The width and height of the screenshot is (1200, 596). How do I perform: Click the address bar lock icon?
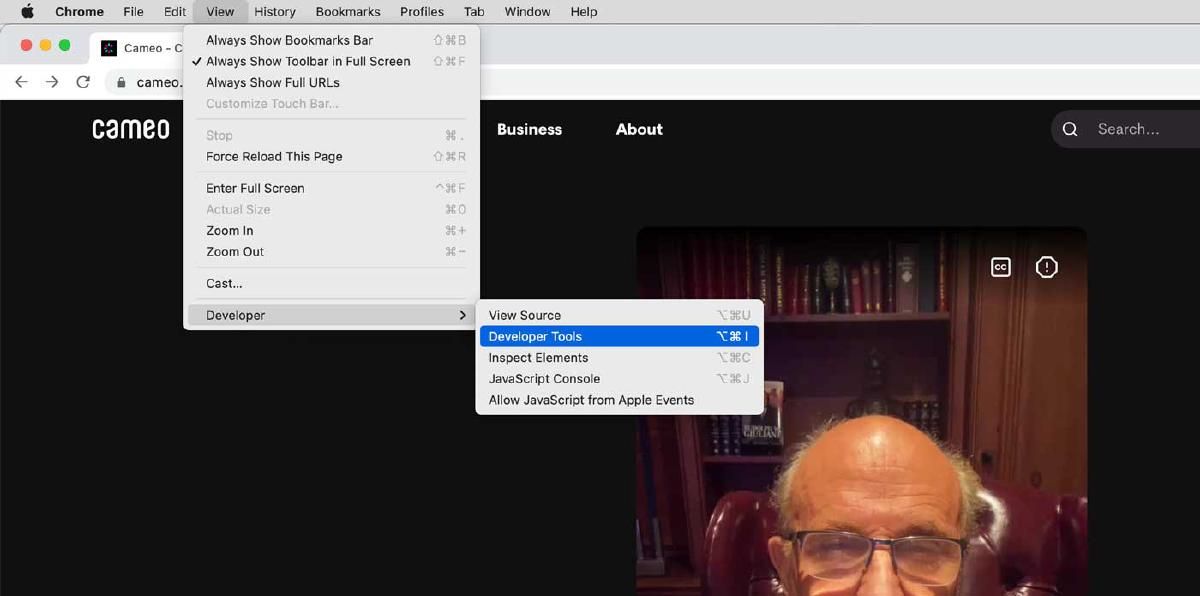(x=121, y=83)
